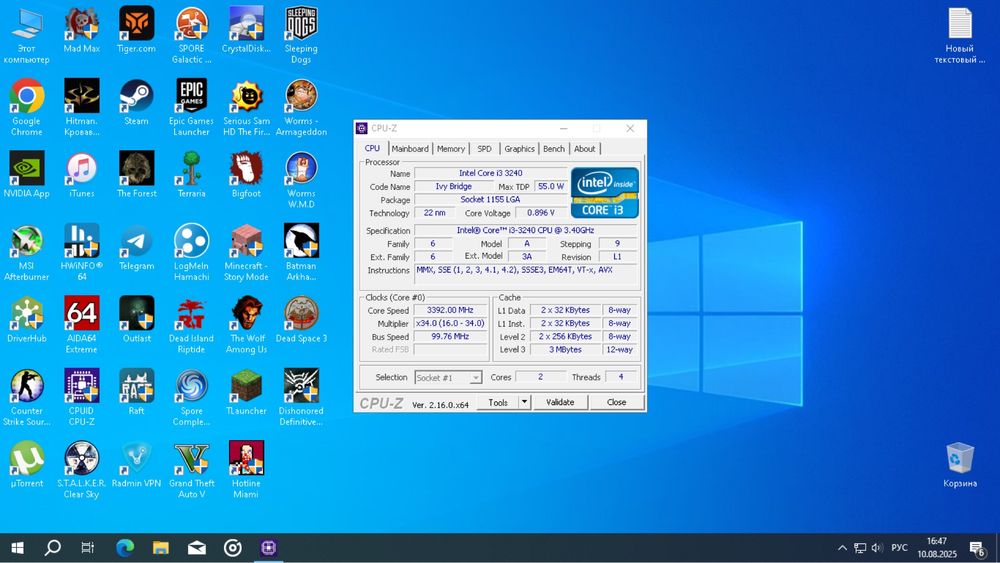Click the Intel Core i3 logo badge

604,193
